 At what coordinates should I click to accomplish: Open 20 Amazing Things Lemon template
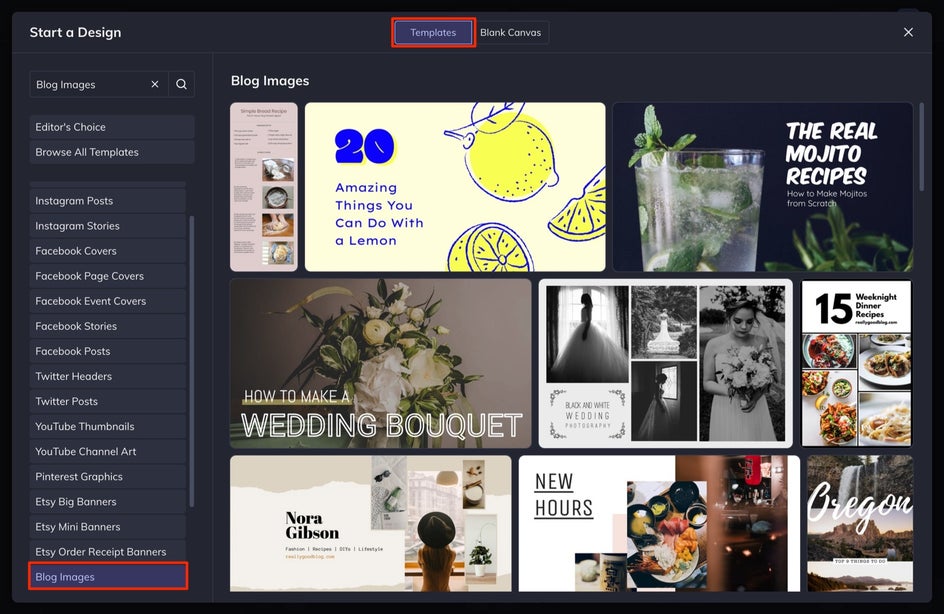(455, 187)
